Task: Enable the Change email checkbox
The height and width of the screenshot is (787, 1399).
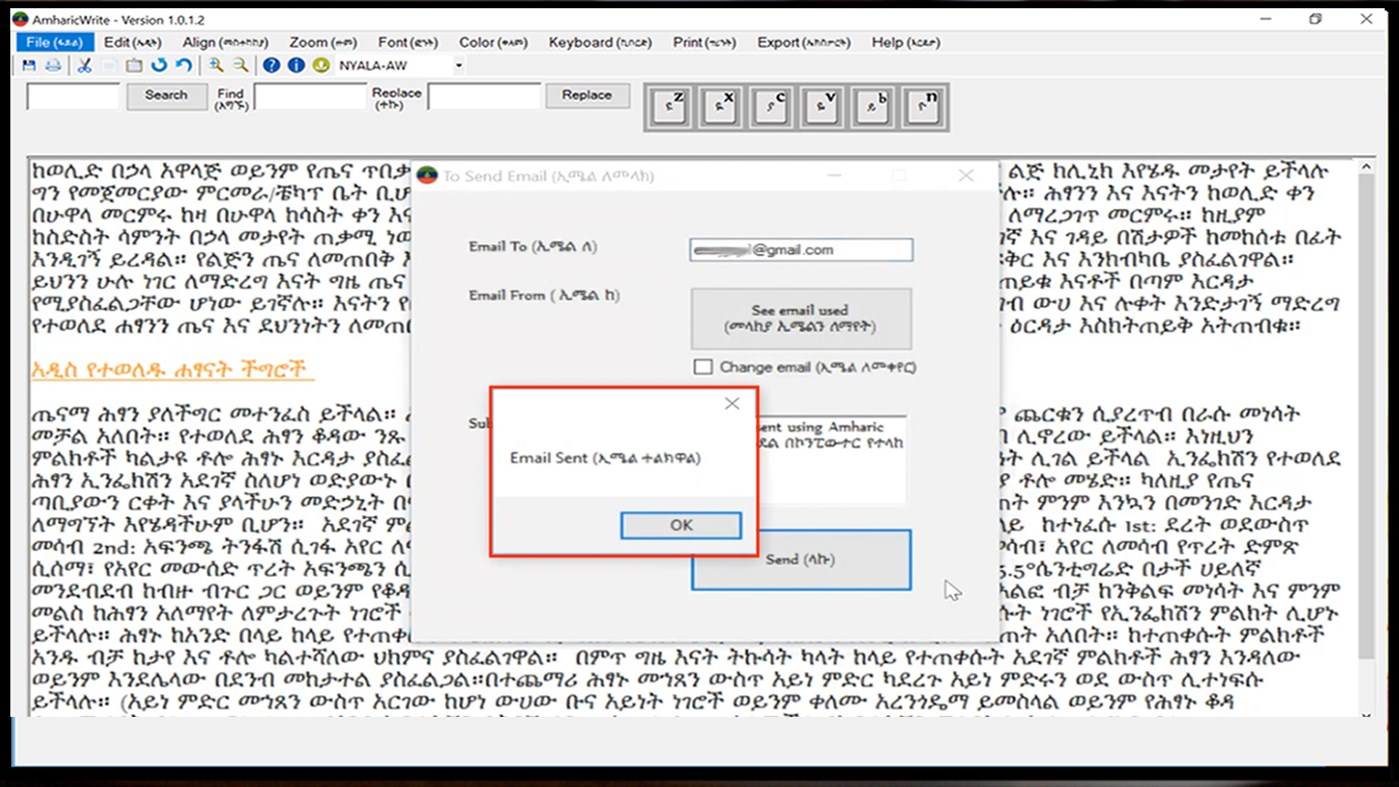Action: 702,367
